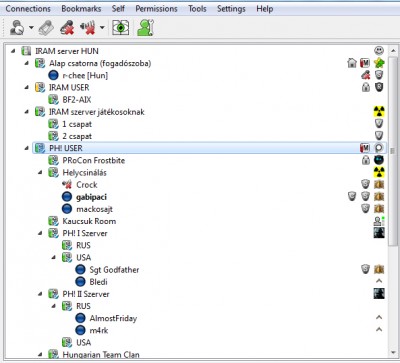
Task: Open the Self menu
Action: point(118,9)
